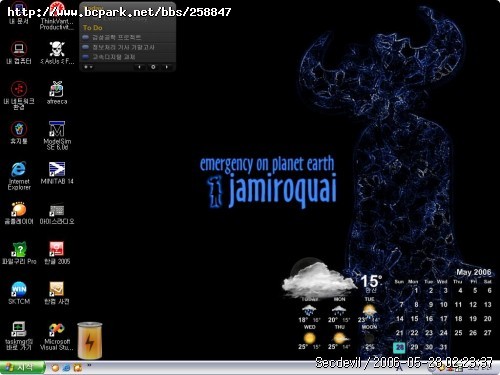
Task: Click center dot button in to-do widget
Action: pos(153,67)
